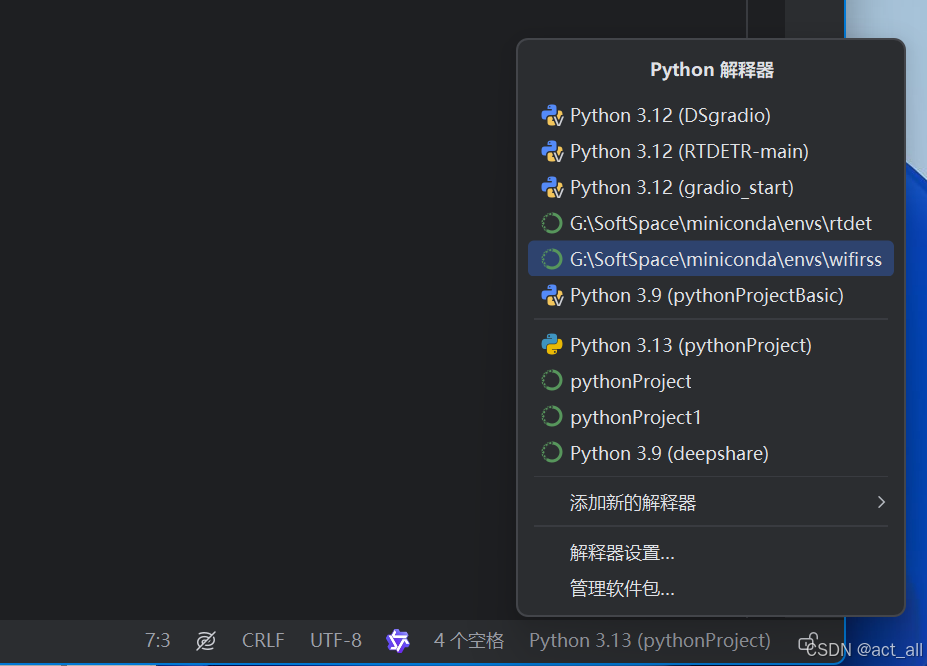Select the highlighted wifirss interpreter entry
927x666 pixels.
(x=710, y=259)
